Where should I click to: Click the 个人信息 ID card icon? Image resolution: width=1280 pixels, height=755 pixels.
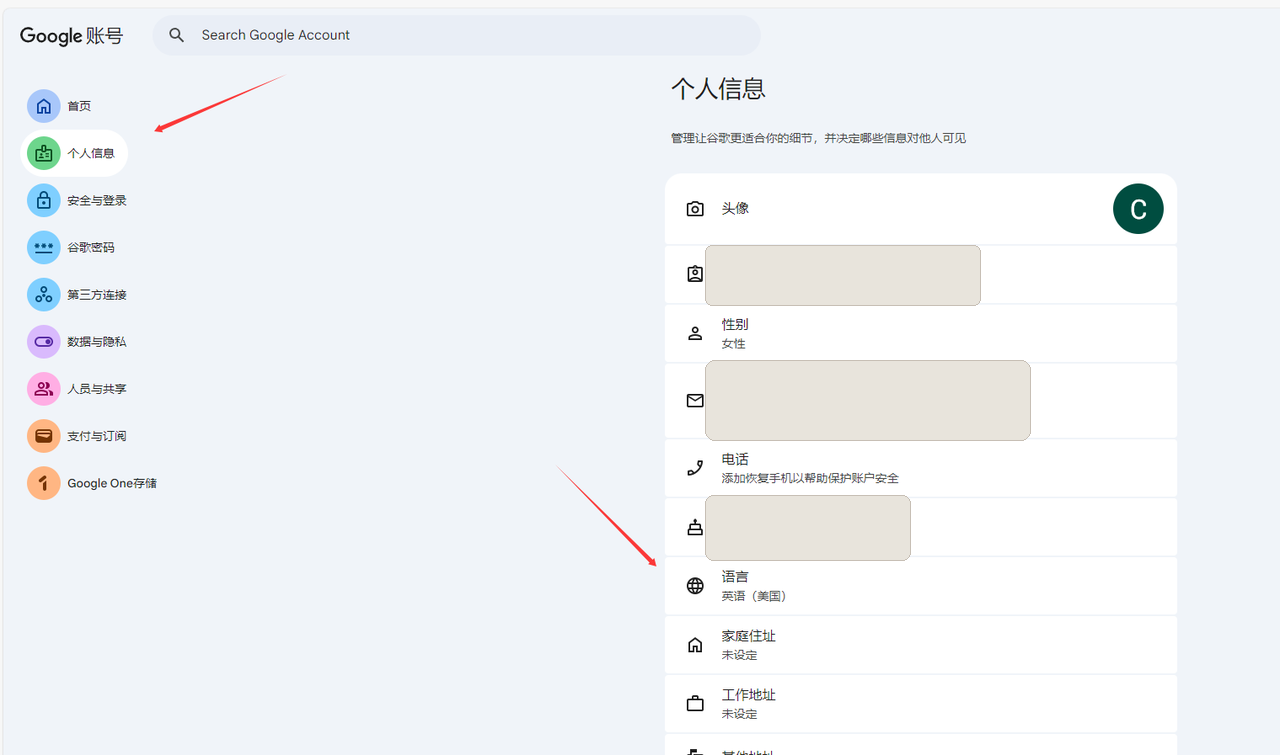click(44, 153)
